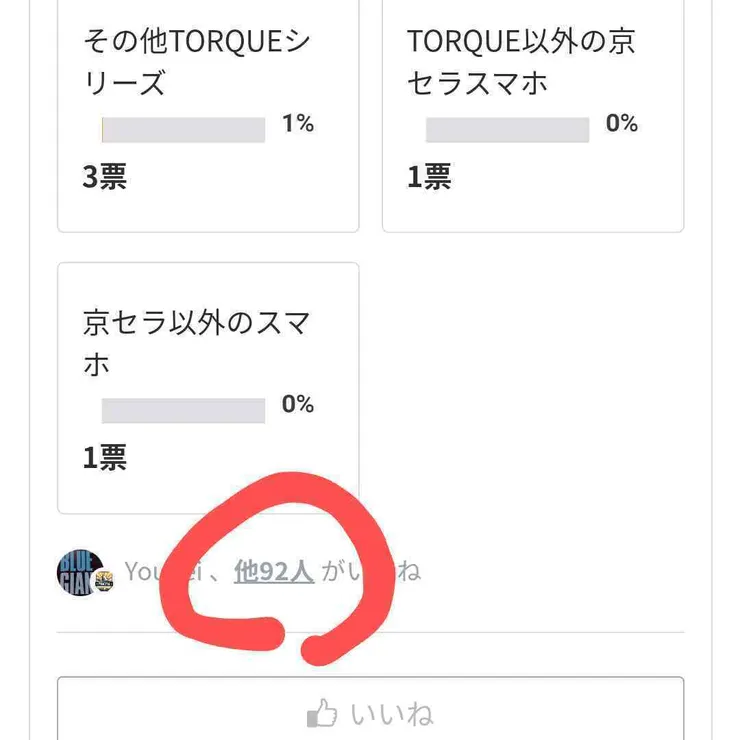Click the 1% label on その他TORQUEシリーズ

coord(297,123)
